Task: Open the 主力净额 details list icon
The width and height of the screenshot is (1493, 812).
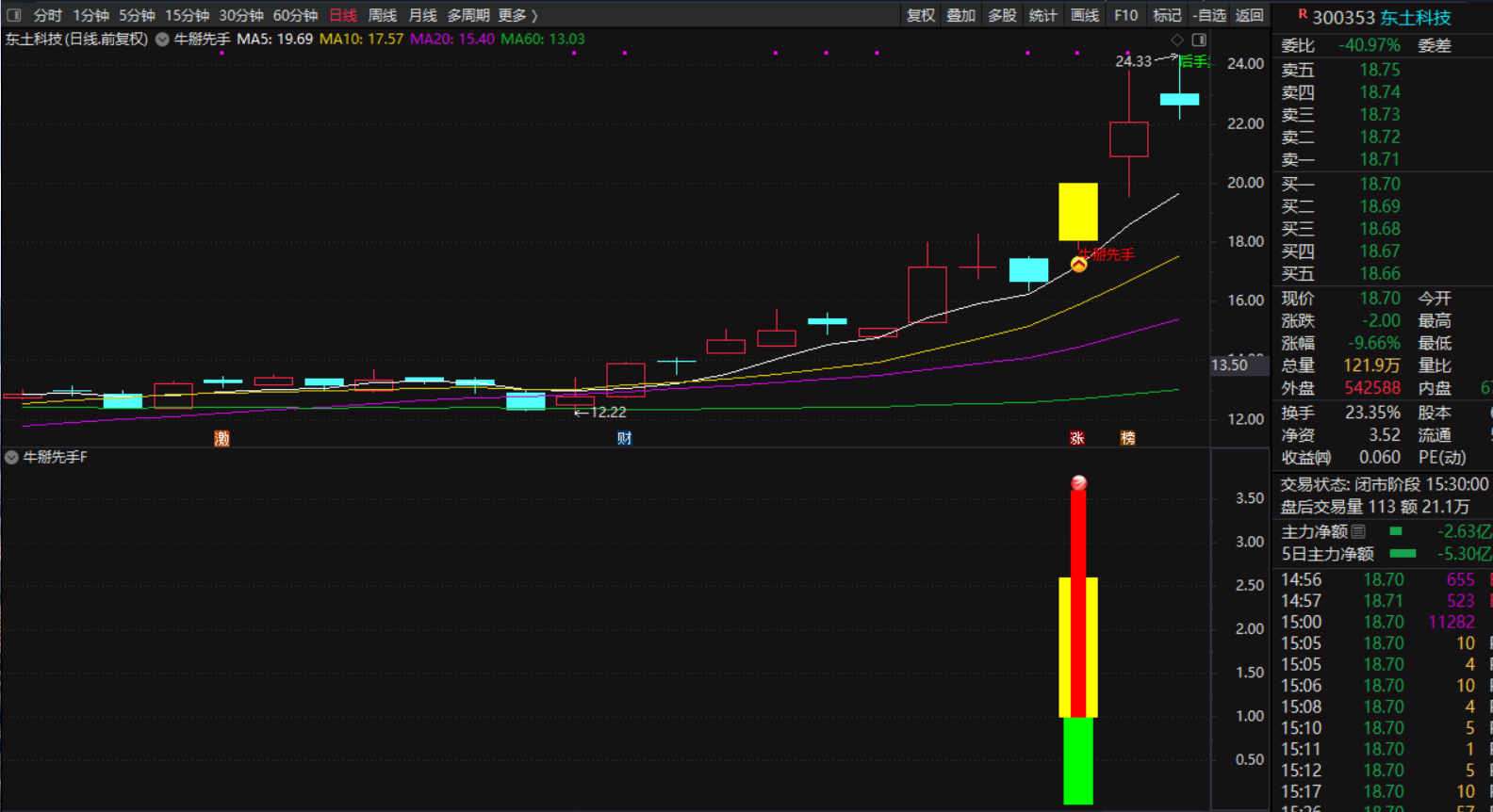Action: point(1358,531)
